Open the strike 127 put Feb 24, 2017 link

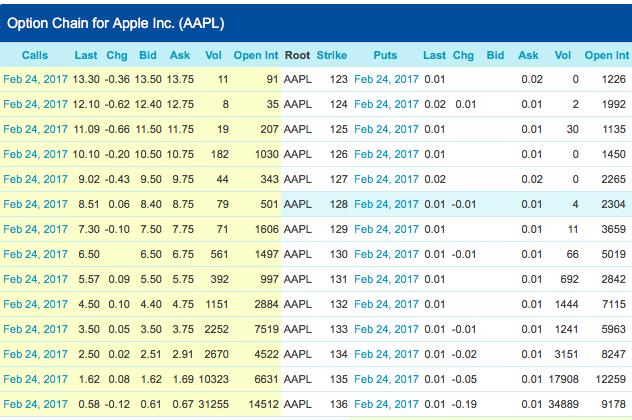pyautogui.click(x=387, y=179)
